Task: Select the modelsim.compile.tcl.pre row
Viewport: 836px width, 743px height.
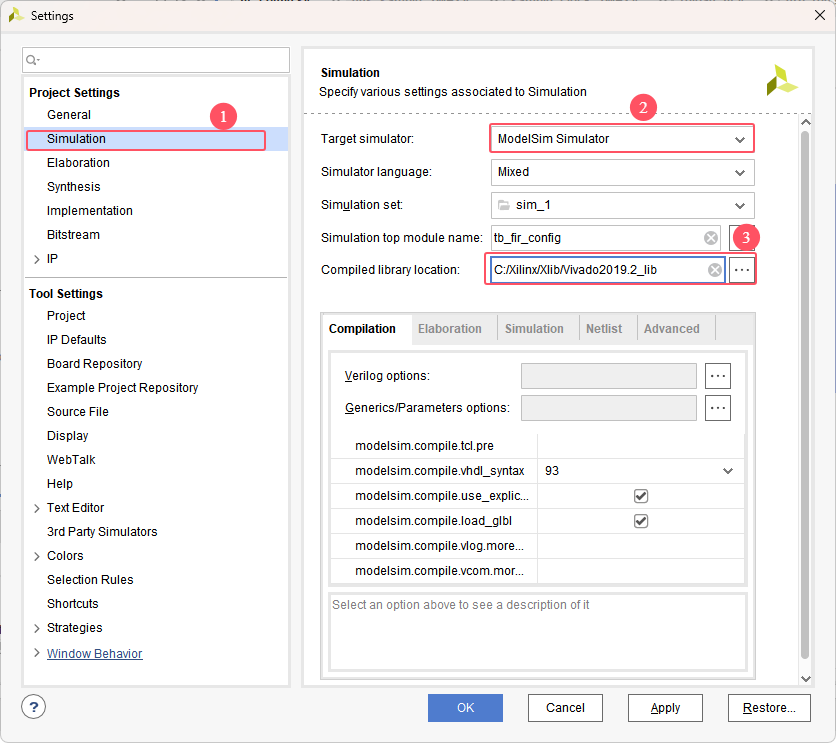Action: coord(537,446)
